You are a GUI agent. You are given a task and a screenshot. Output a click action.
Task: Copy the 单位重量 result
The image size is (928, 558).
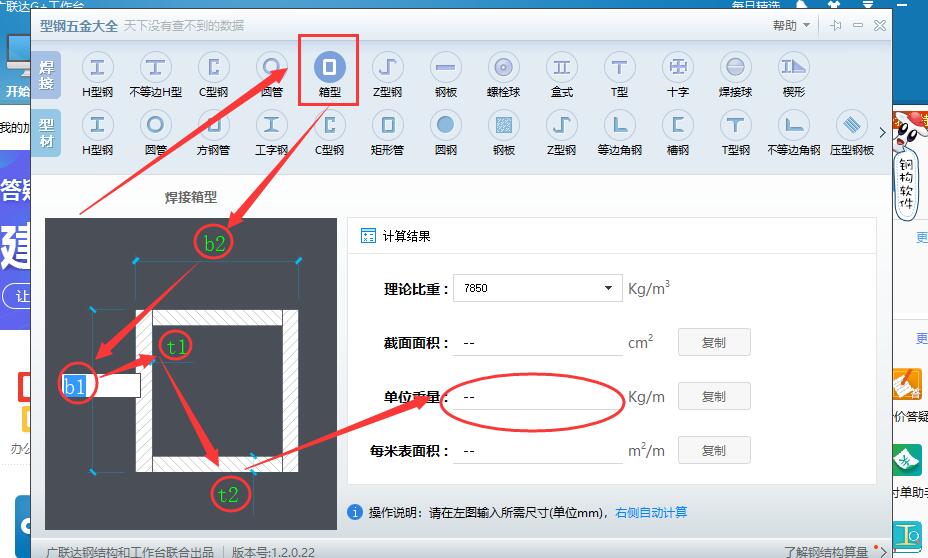(x=714, y=396)
